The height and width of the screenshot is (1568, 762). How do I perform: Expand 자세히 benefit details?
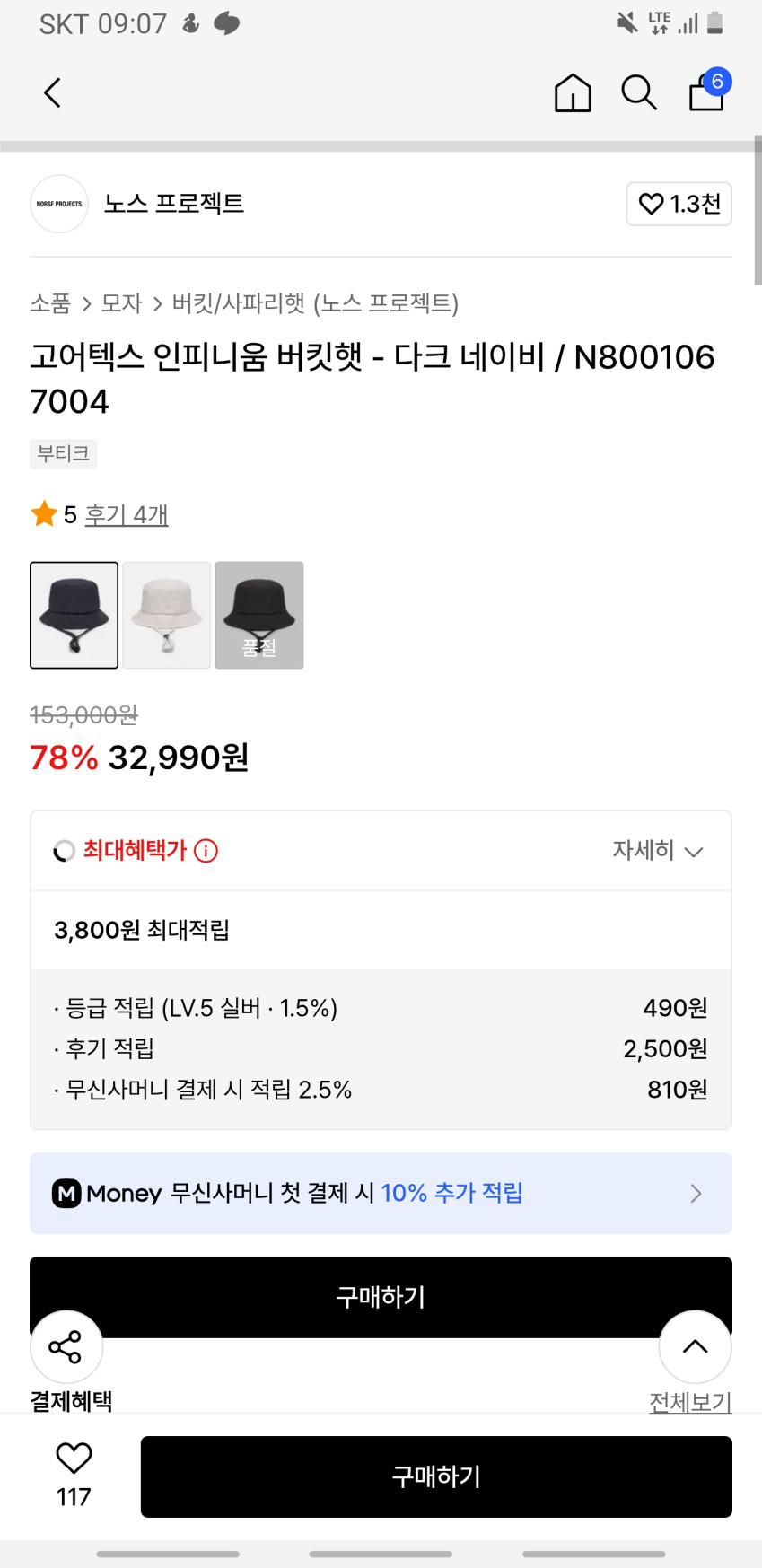(657, 850)
